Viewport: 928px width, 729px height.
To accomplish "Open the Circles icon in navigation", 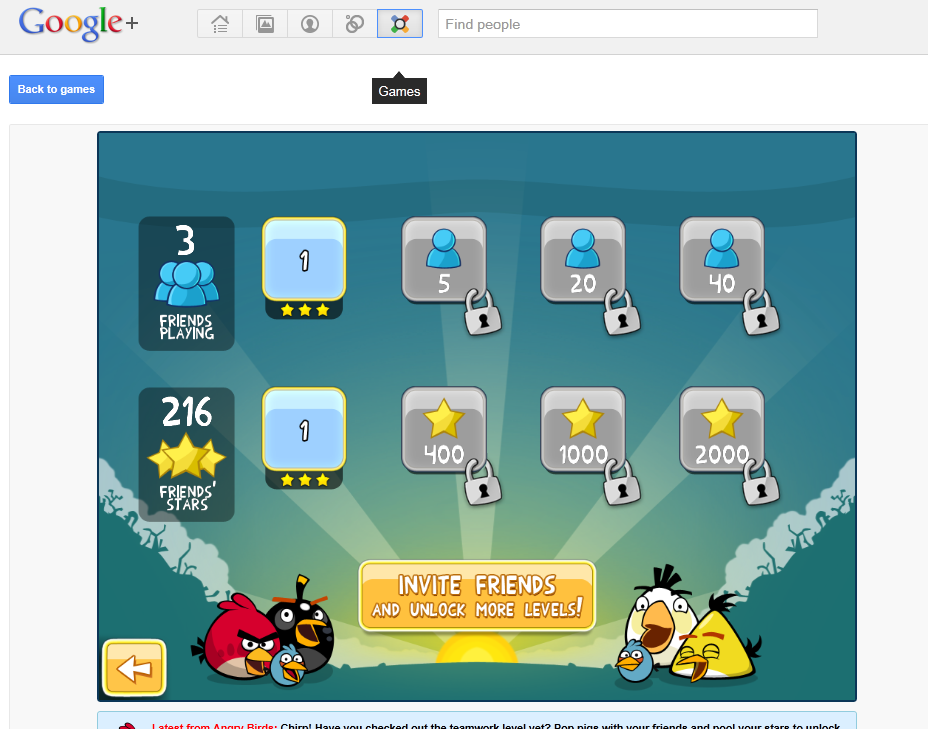I will [355, 24].
